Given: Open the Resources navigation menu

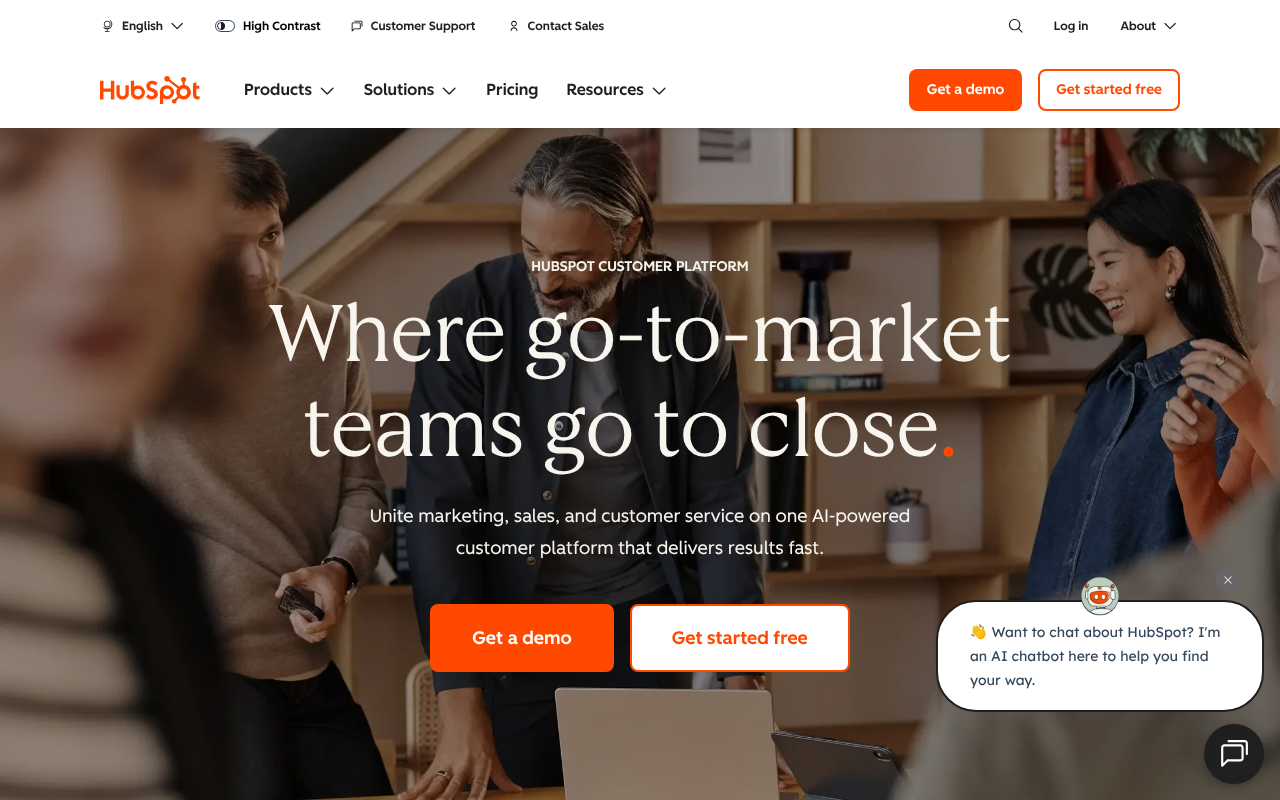Looking at the screenshot, I should [x=616, y=90].
